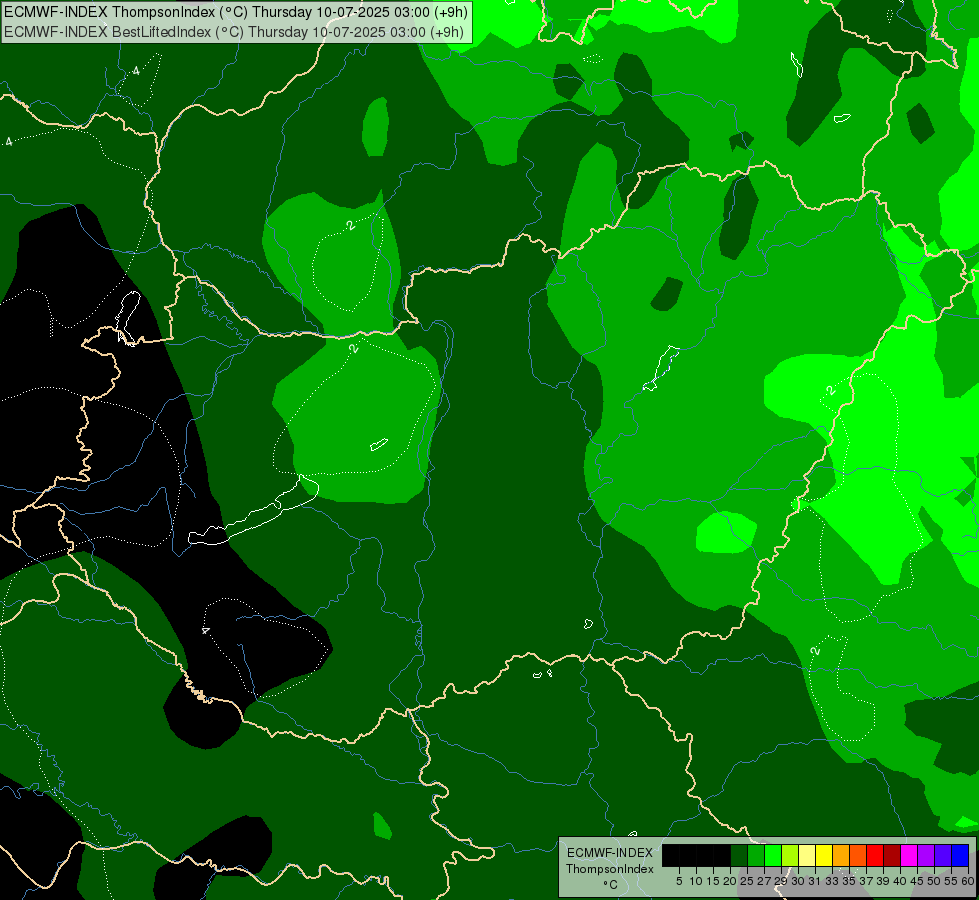Click the deep orange 35-37 legend swatch
This screenshot has width=979, height=900.
(x=858, y=855)
